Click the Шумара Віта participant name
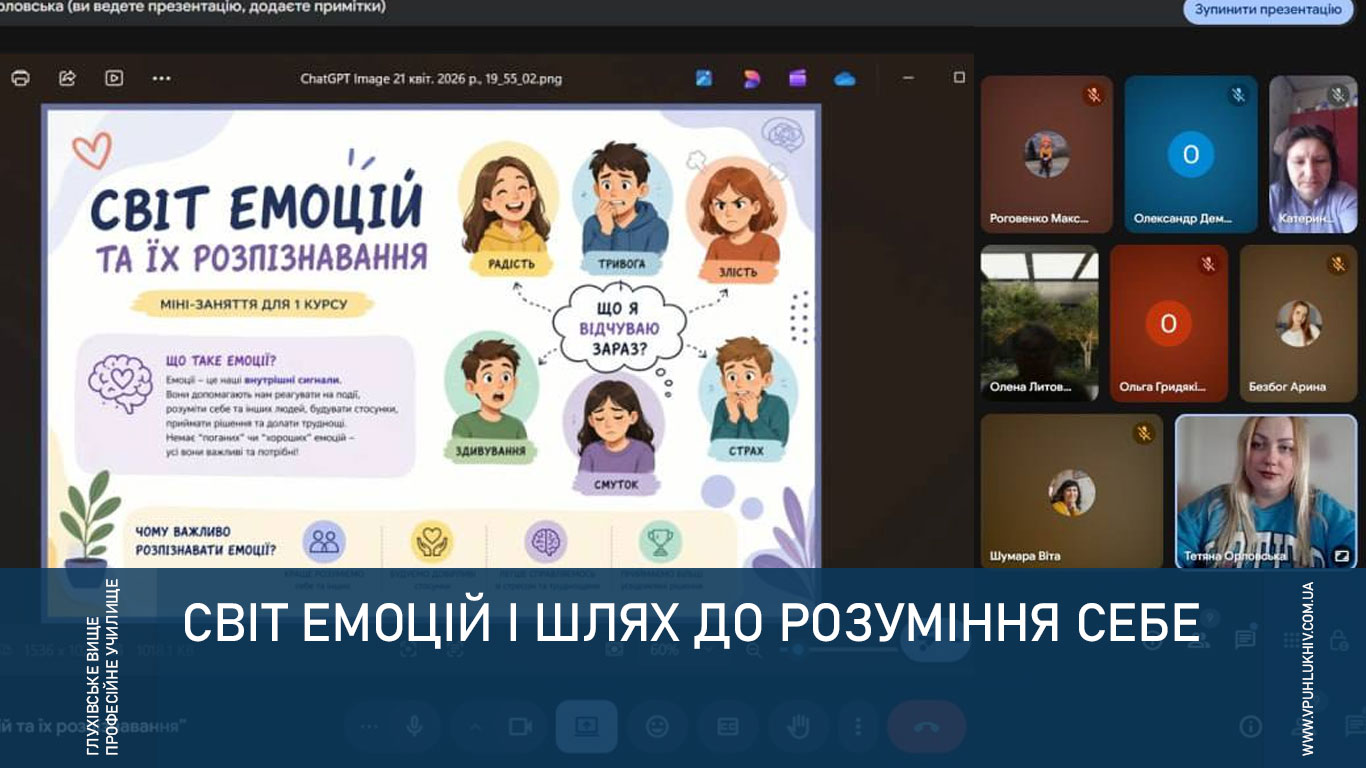The image size is (1366, 768). (1025, 556)
